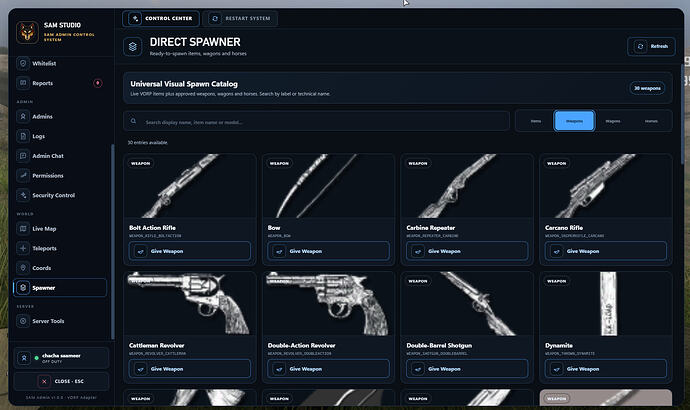This screenshot has height=410, width=690.
Task: Click the '30 entries available' text
Action: tap(147, 143)
